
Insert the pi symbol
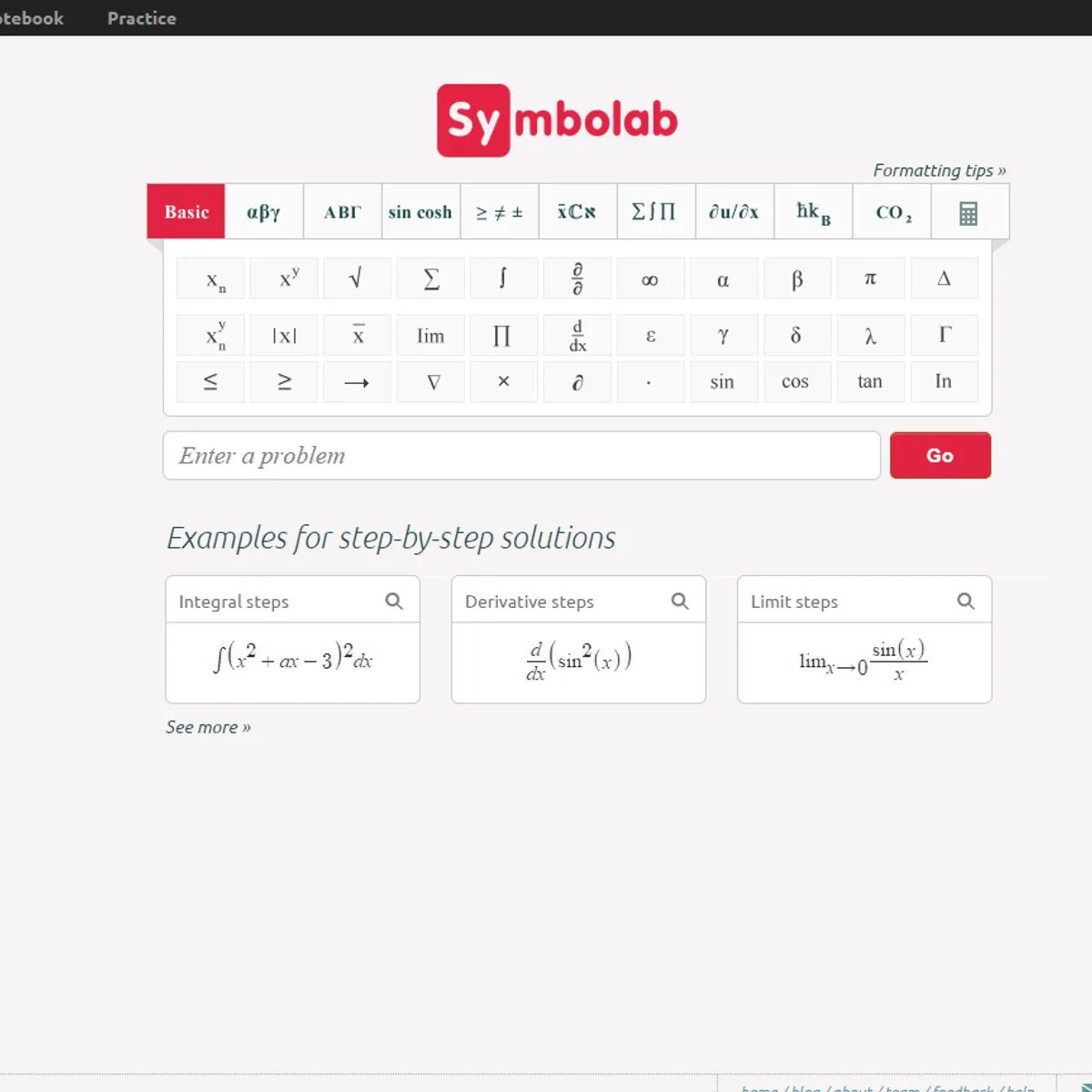(870, 278)
